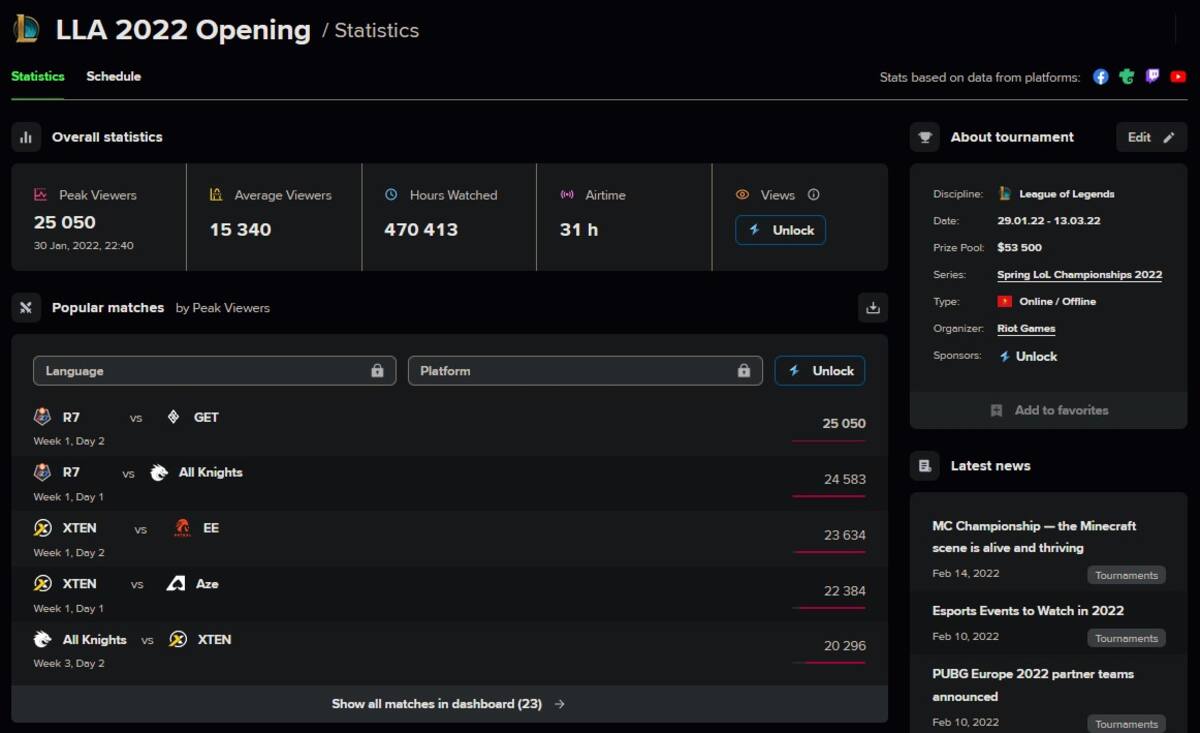Unlock the Views statistic

(781, 230)
